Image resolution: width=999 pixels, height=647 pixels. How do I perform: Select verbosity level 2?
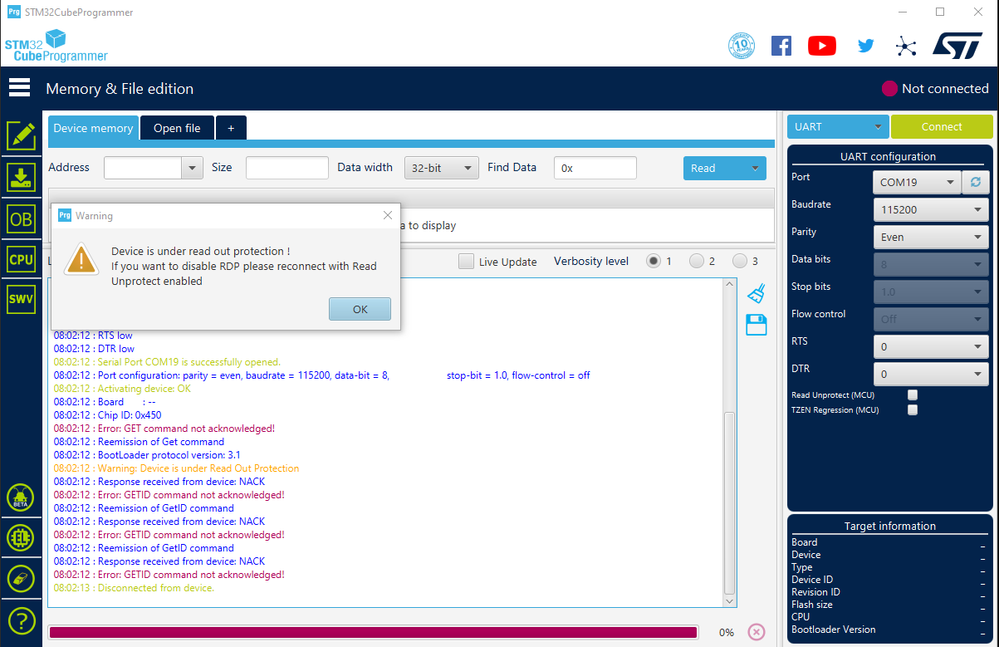[696, 260]
